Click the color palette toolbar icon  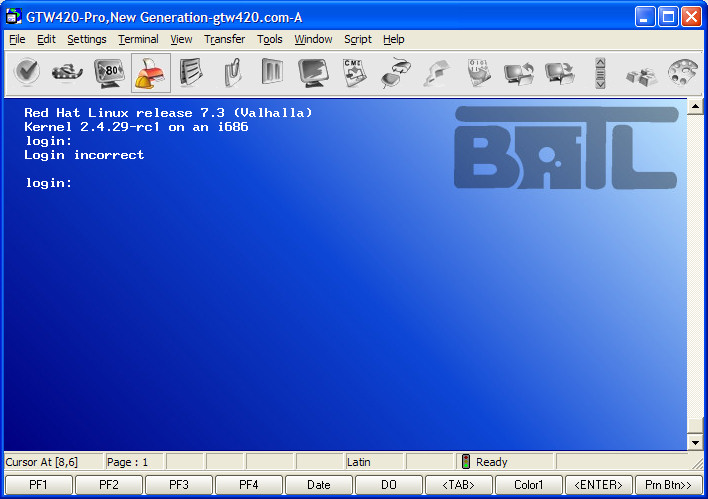click(x=681, y=72)
